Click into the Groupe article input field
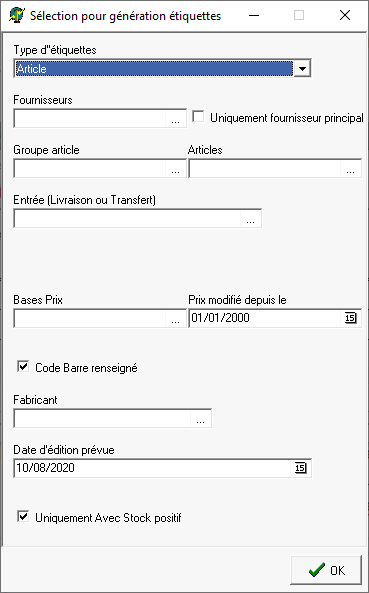Screen dimensions: 369x593 tap(90, 169)
